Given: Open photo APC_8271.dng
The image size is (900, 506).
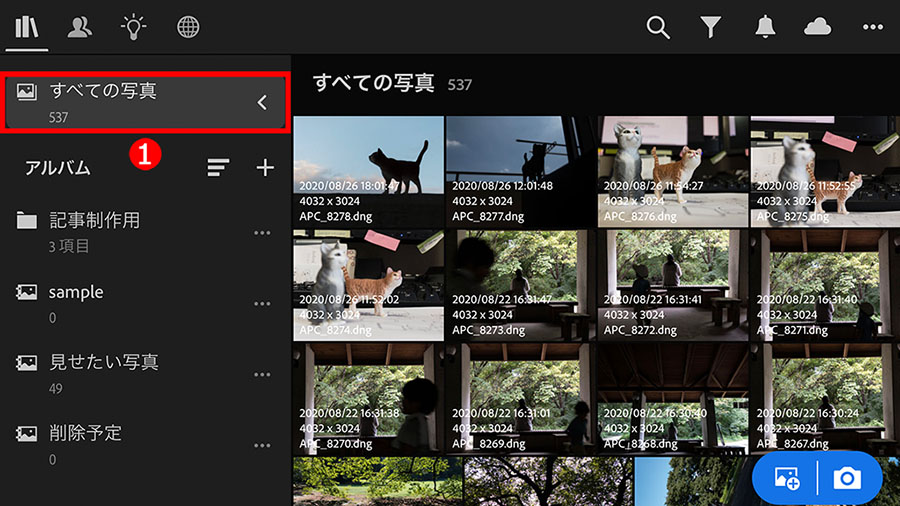Looking at the screenshot, I should tap(825, 285).
